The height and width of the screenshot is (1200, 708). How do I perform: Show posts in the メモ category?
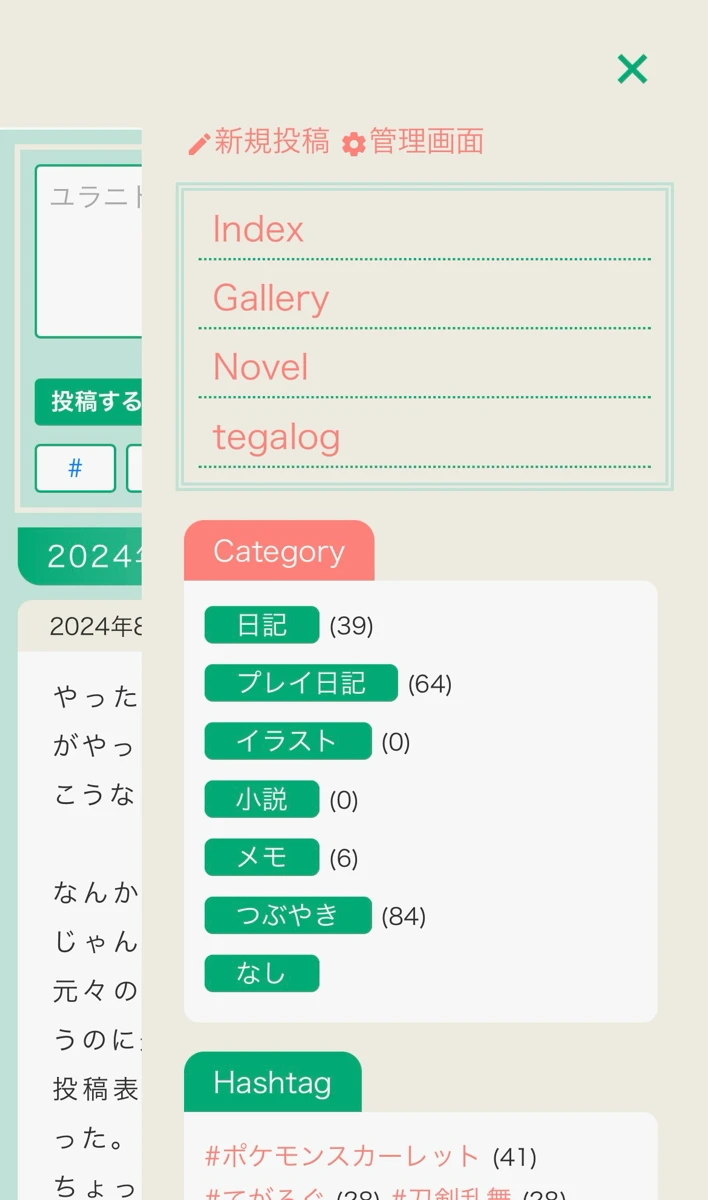pos(260,857)
